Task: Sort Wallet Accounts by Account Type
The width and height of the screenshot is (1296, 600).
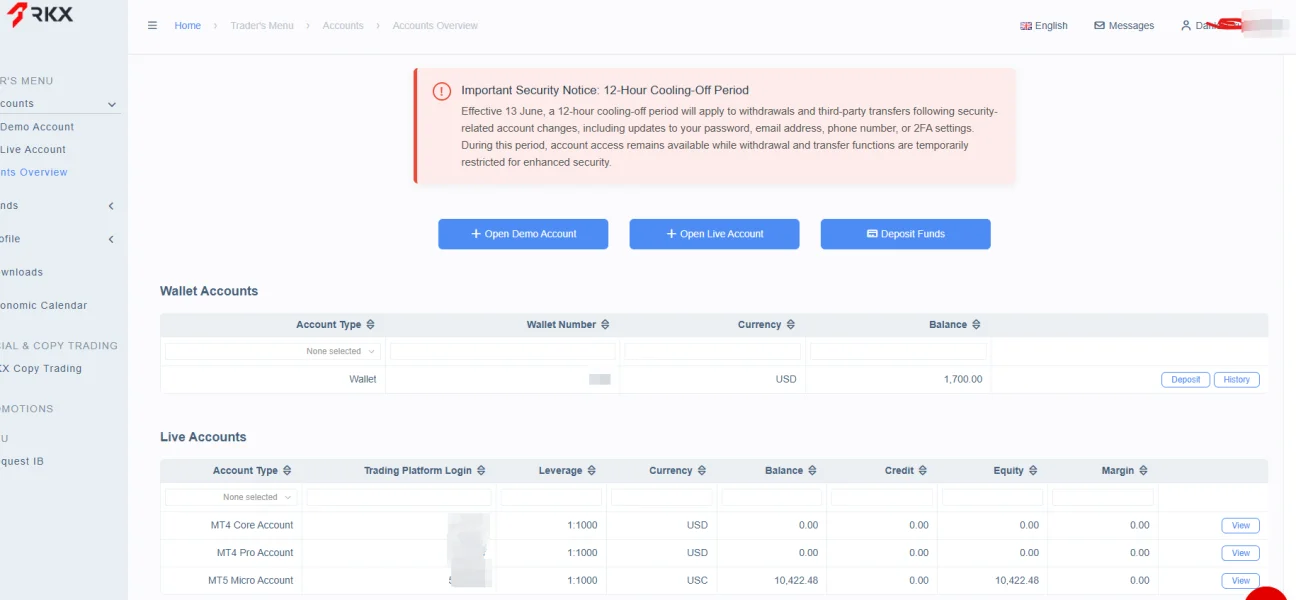Action: (x=371, y=325)
